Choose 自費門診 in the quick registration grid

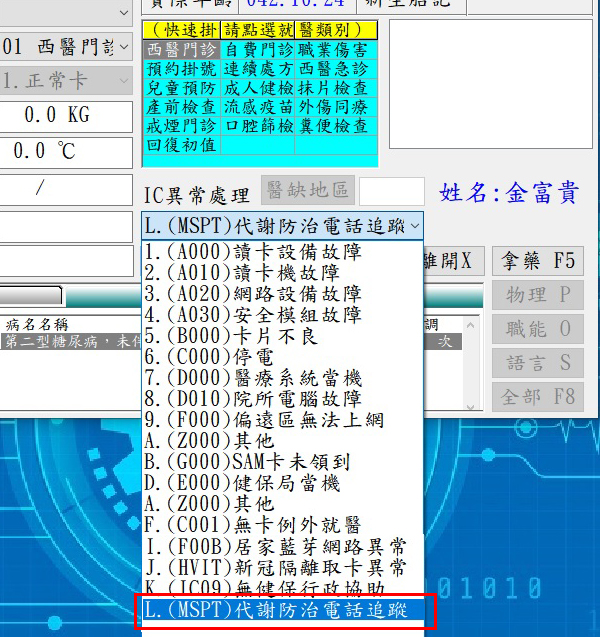[258, 49]
